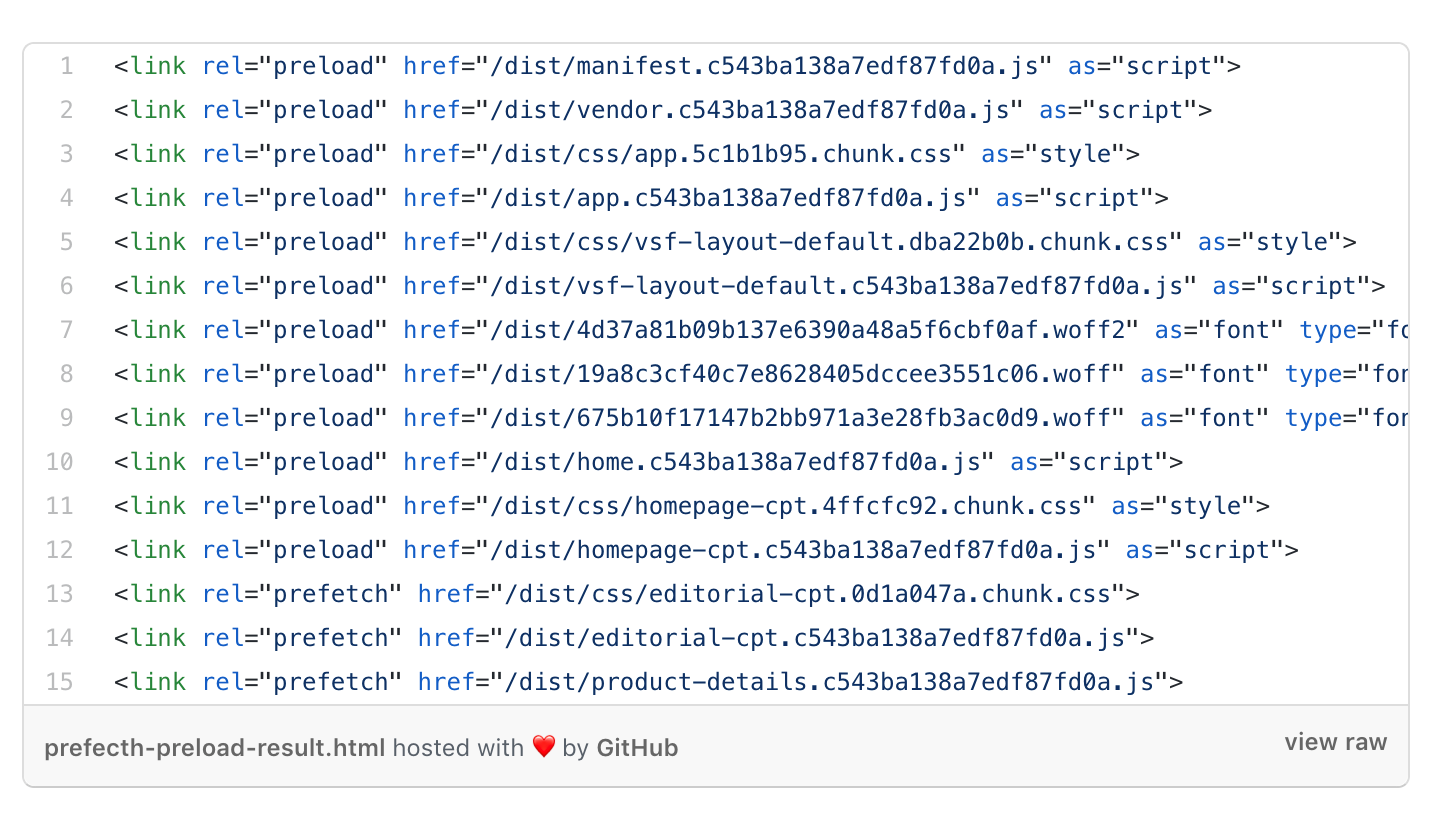
Task: Click the 'view raw' link
Action: tap(1336, 742)
